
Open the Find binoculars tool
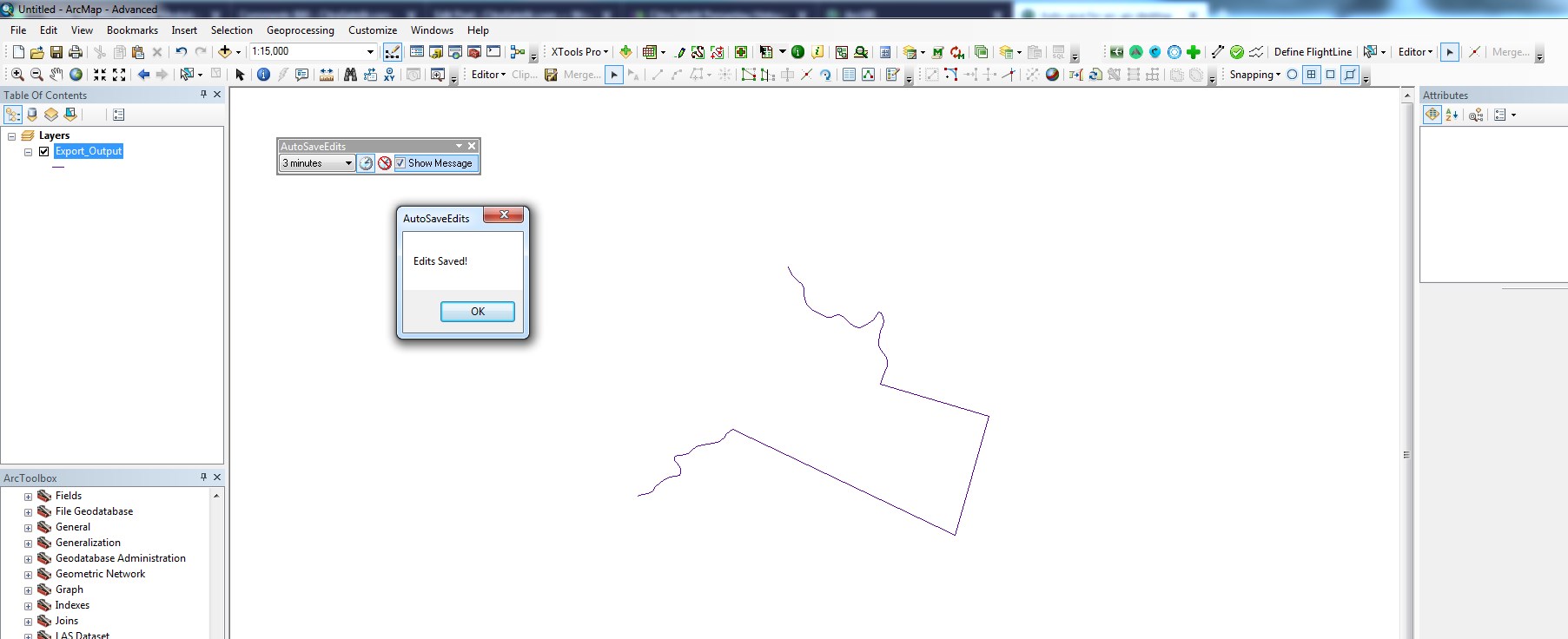pos(350,75)
